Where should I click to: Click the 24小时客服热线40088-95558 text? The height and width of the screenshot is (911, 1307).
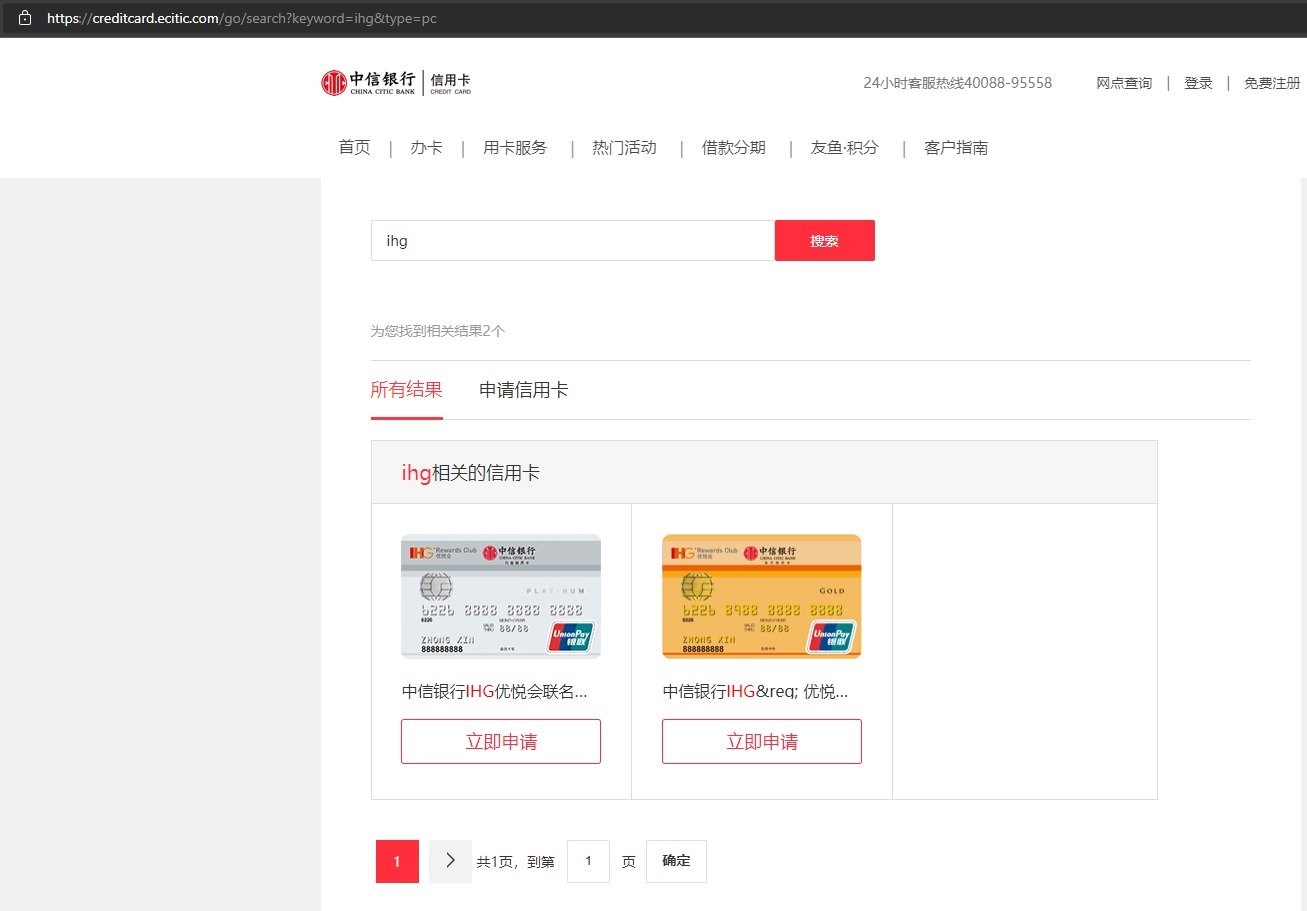click(957, 83)
